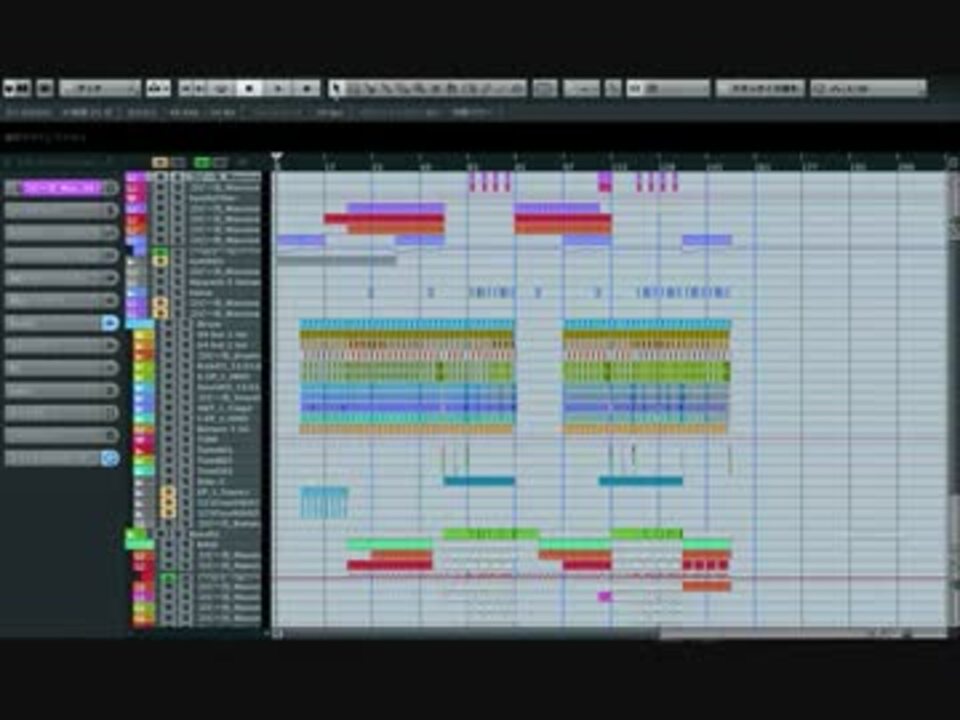Go to previous marker transport button
The height and width of the screenshot is (720, 960).
coord(185,89)
